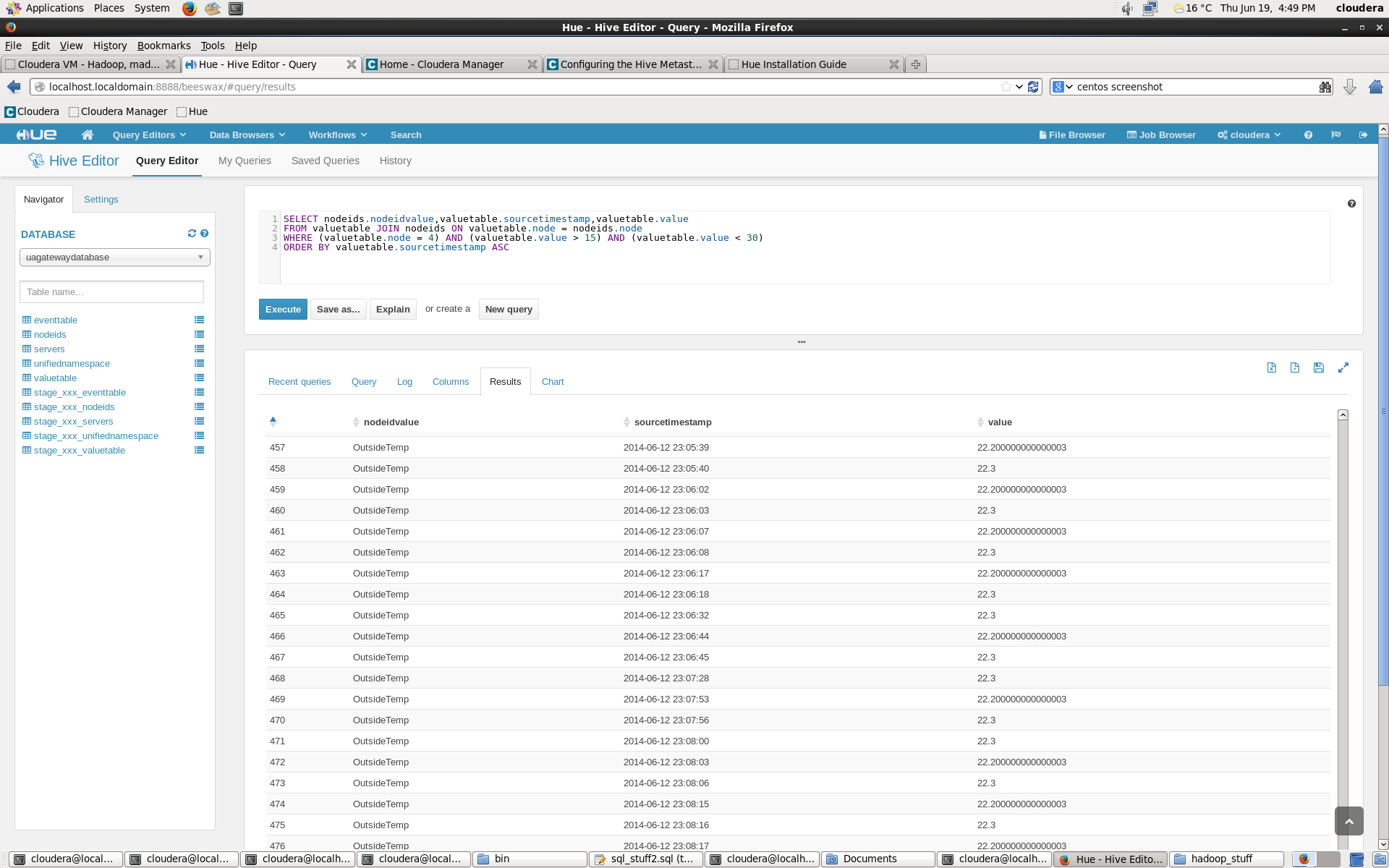Open History tab in Hive Editor

tap(396, 161)
